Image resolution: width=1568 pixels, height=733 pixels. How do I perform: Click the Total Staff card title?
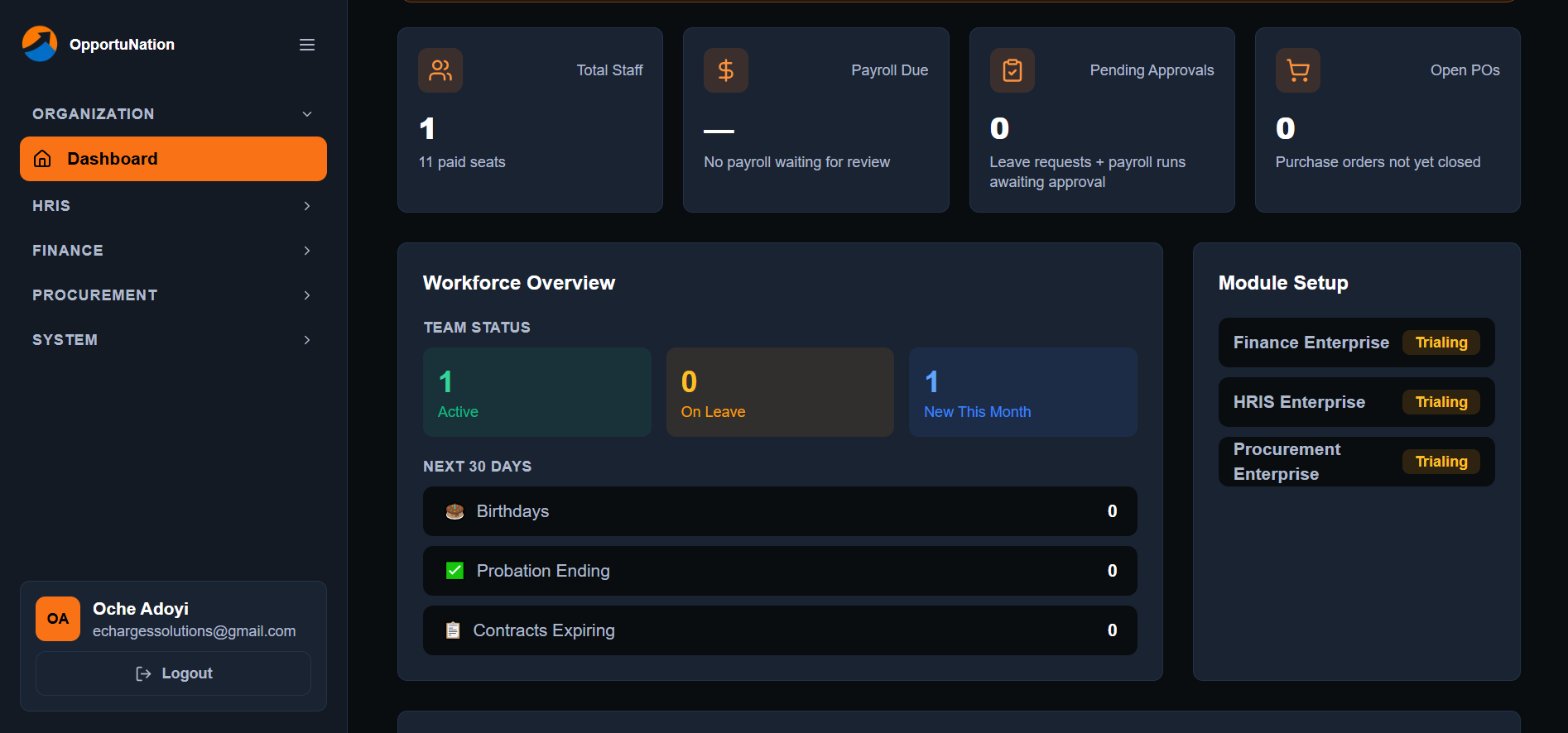point(609,70)
